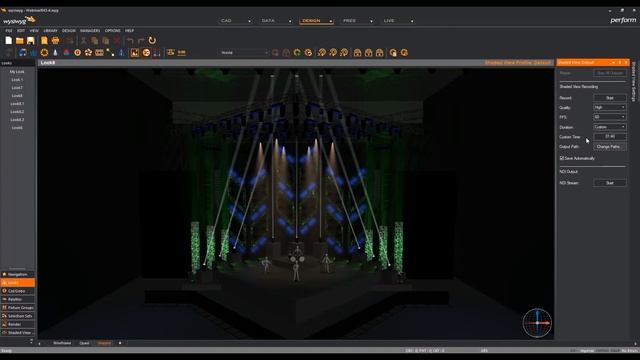The width and height of the screenshot is (640, 360).
Task: Expand the CAD mode dropdown arrow
Action: click(x=249, y=21)
